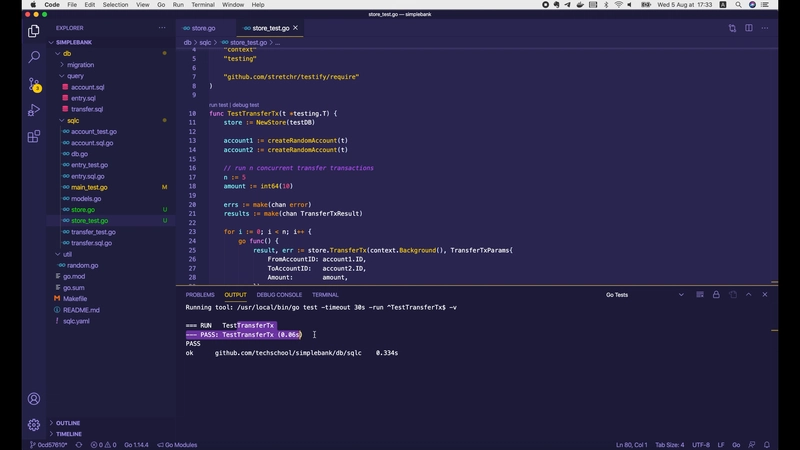The height and width of the screenshot is (450, 800).
Task: Open the Extensions view
Action: (x=34, y=136)
